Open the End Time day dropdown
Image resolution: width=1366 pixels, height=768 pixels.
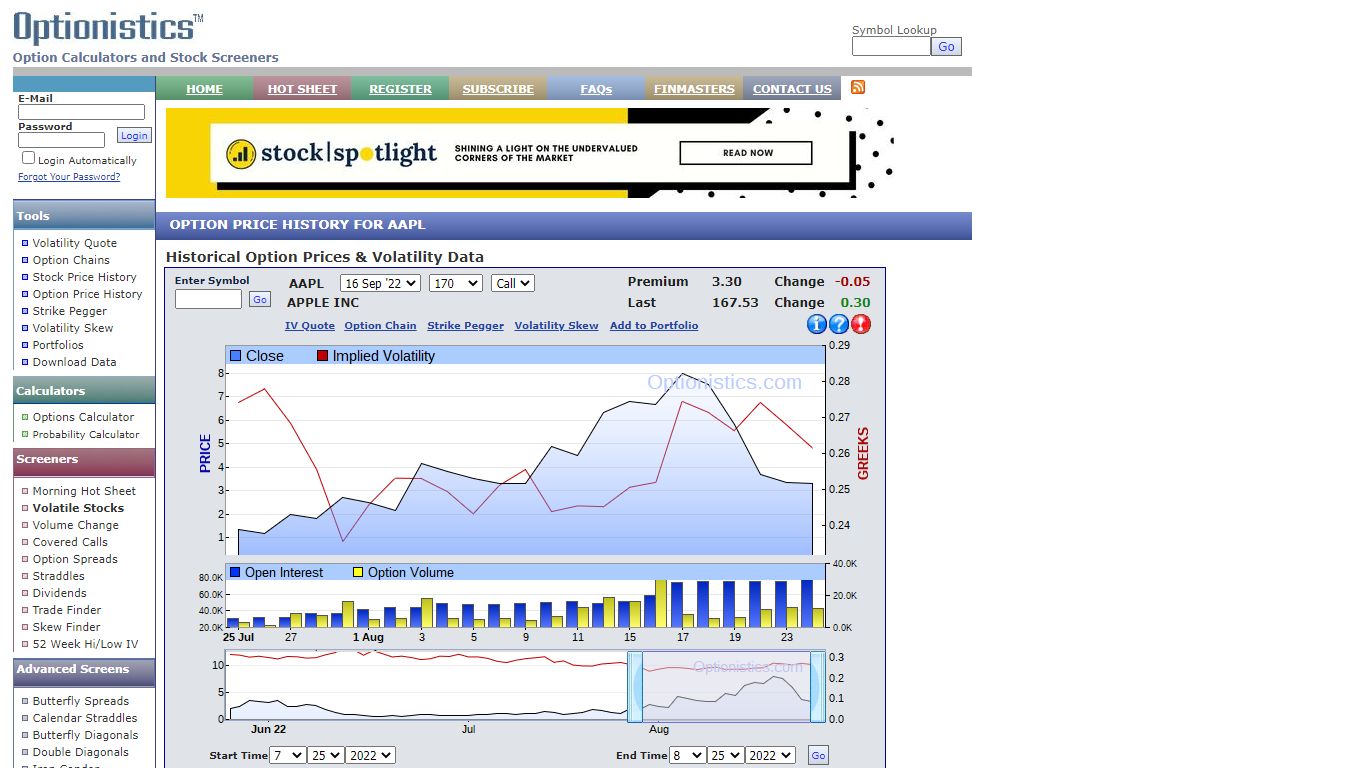pyautogui.click(x=726, y=755)
